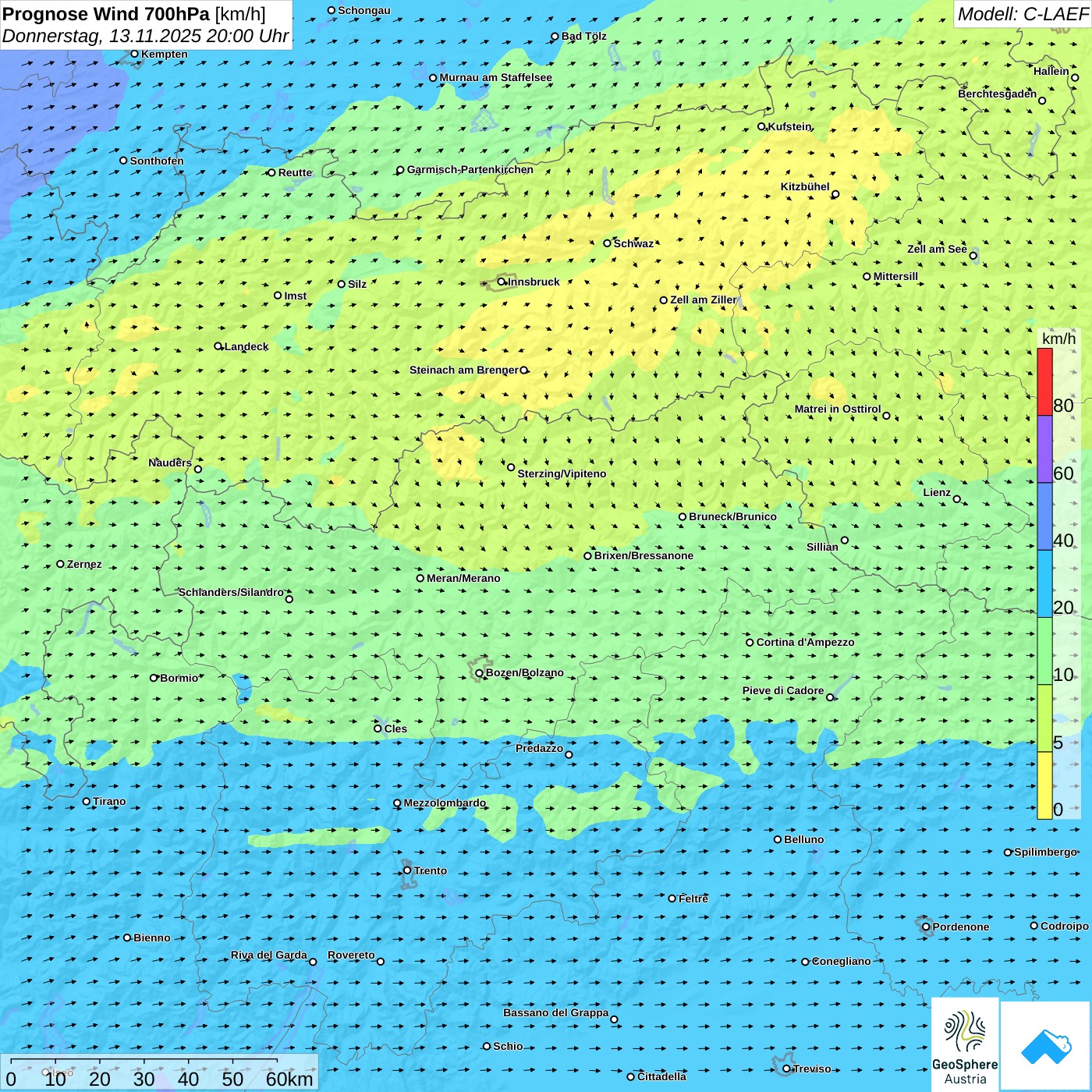Viewport: 1092px width, 1092px height.
Task: Click the Cortina d'Ampezzo label
Action: (x=805, y=642)
